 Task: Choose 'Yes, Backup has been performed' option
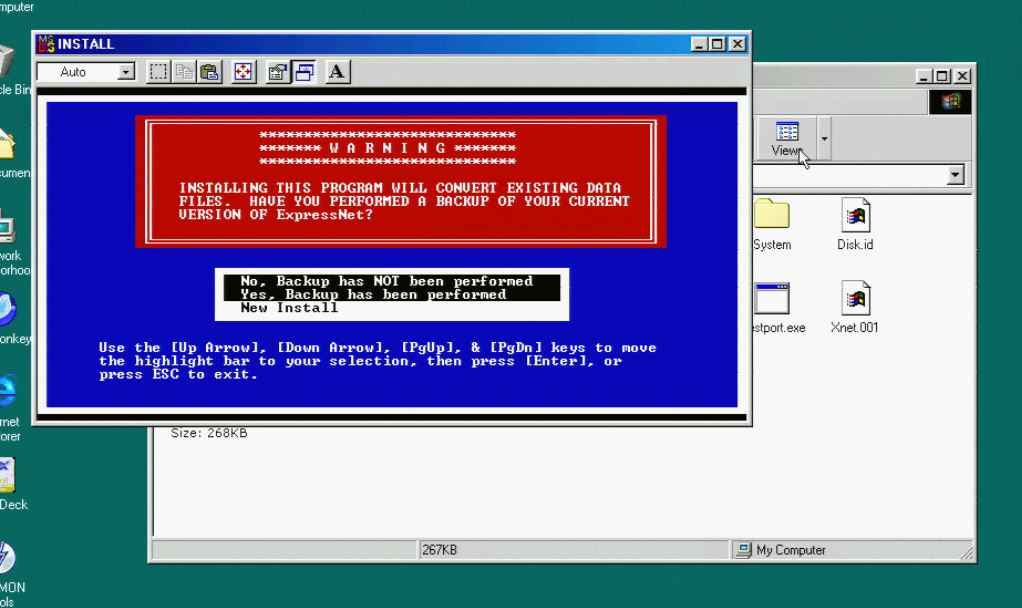[x=373, y=294]
